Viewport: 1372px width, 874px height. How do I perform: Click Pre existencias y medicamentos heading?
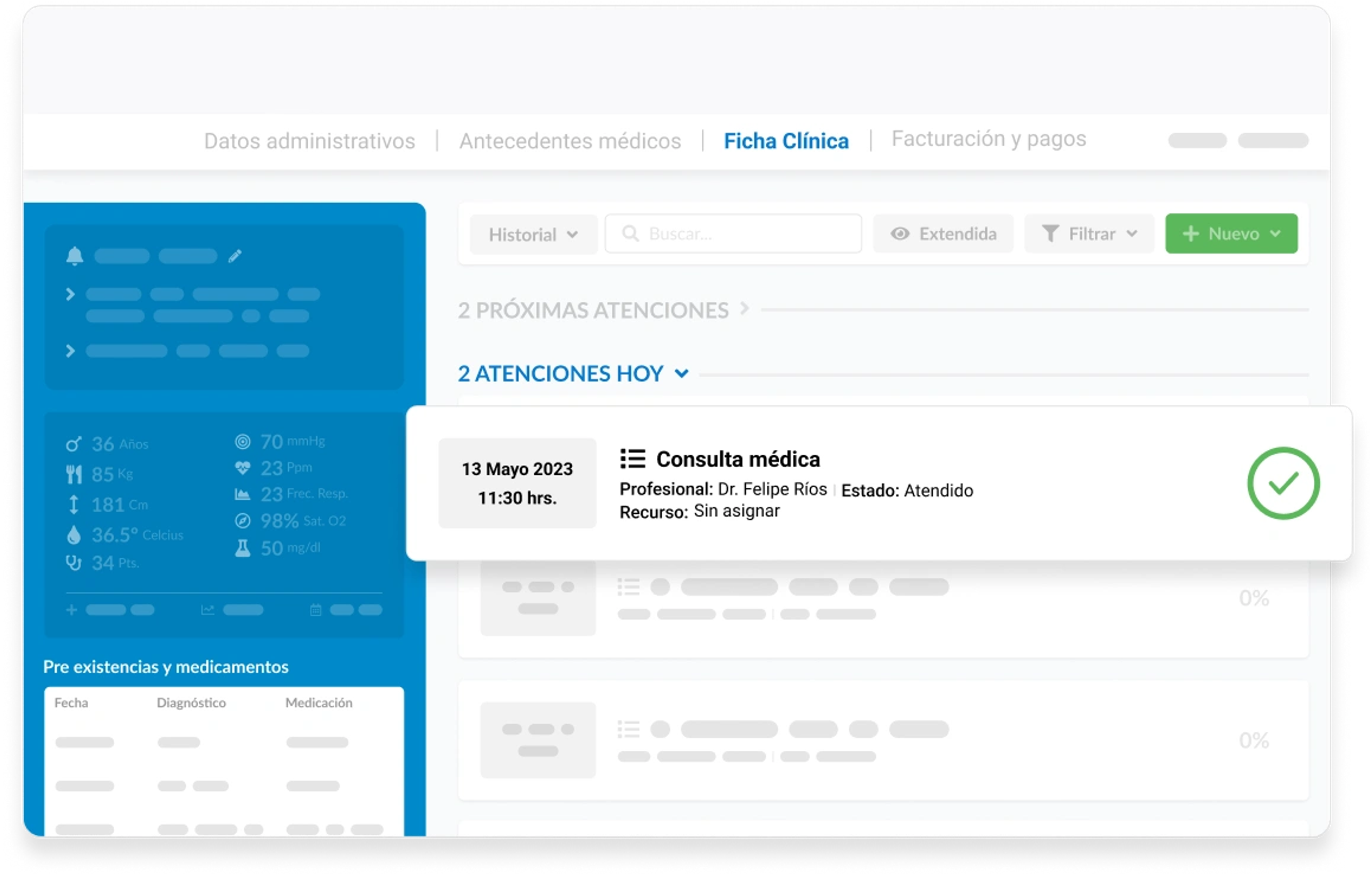point(166,667)
